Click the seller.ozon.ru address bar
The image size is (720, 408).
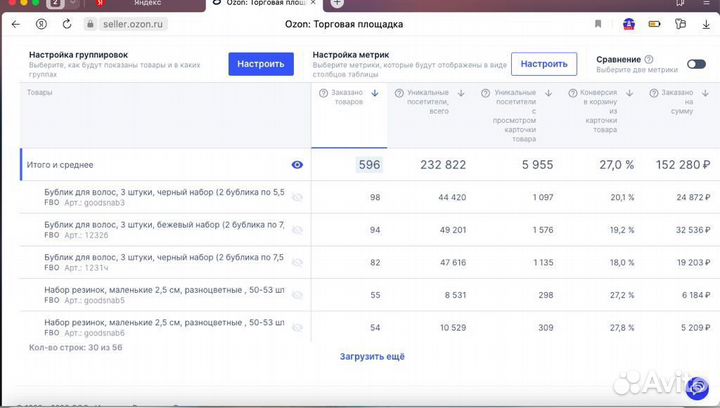(x=130, y=24)
